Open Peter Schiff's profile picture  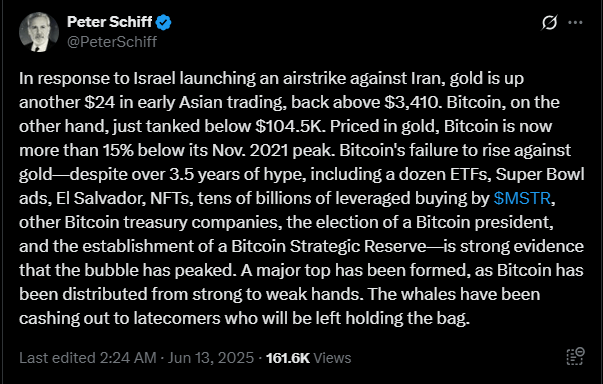pos(39,32)
